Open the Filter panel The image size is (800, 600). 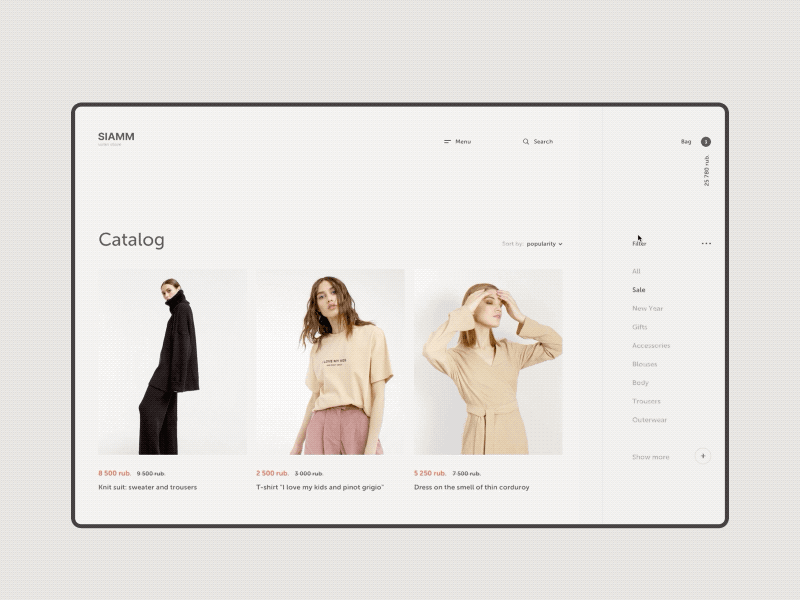[x=638, y=242]
